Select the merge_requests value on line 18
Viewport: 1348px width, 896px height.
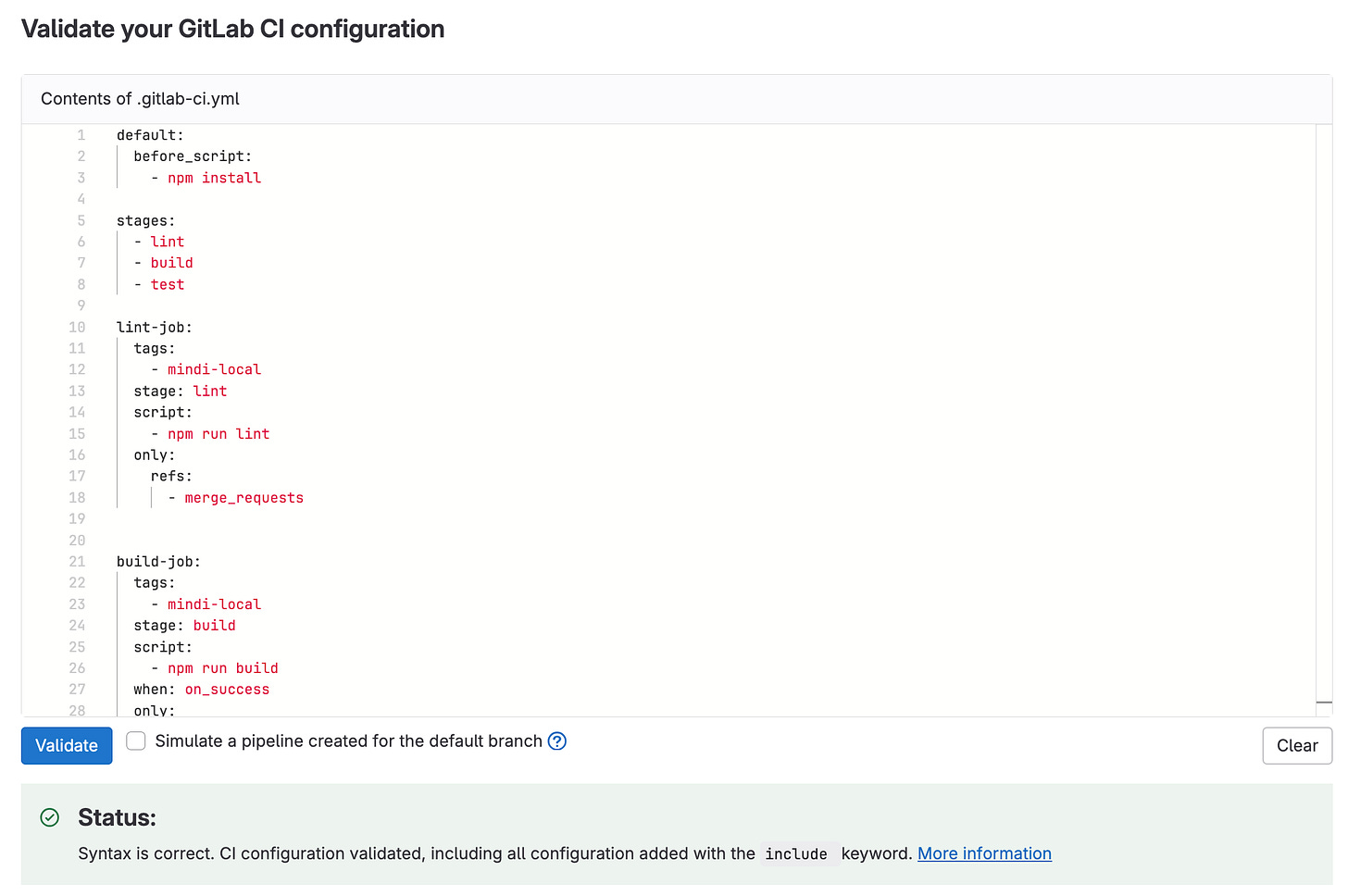243,497
